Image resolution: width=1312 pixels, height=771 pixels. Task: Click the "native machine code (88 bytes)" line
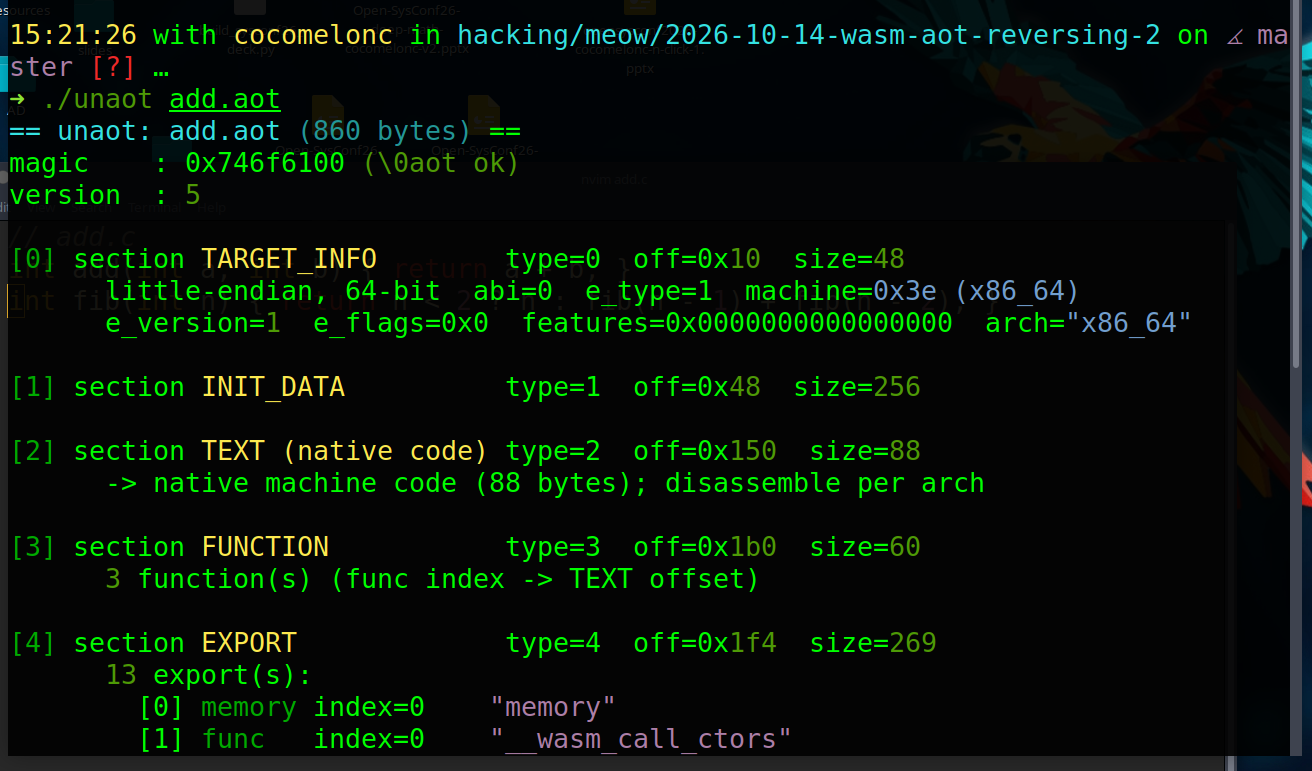point(545,483)
